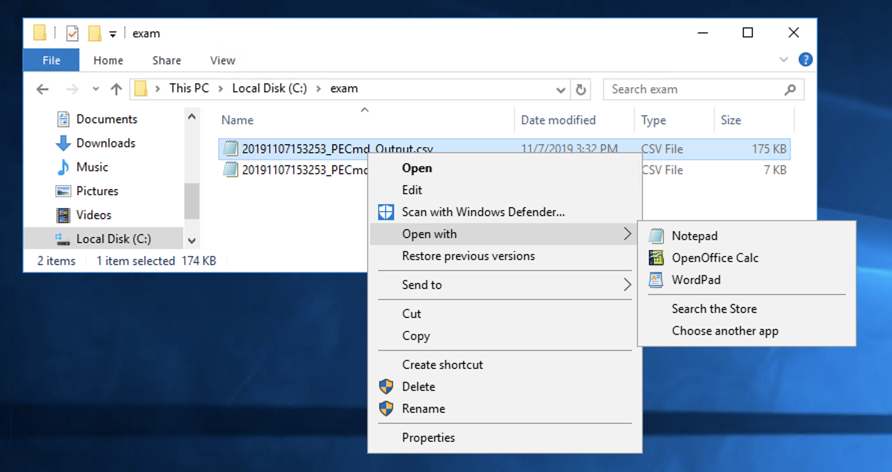This screenshot has height=472, width=892.
Task: Click the Notepad icon in Open with submenu
Action: (656, 236)
